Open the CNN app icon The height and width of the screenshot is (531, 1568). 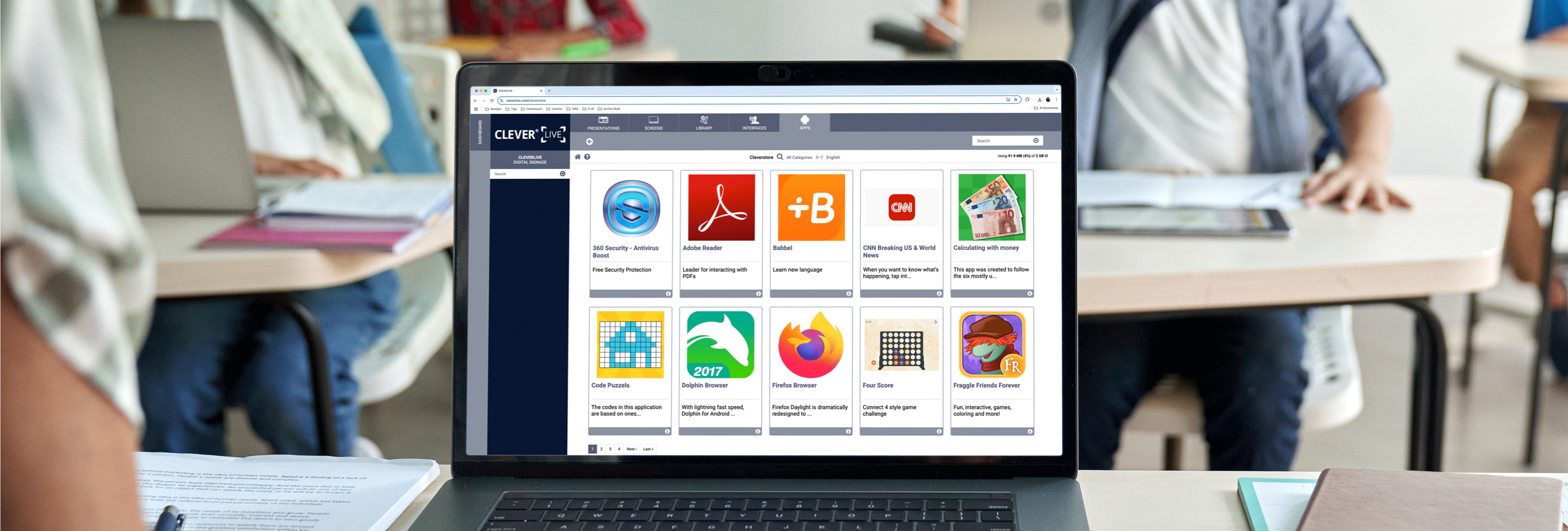click(902, 207)
